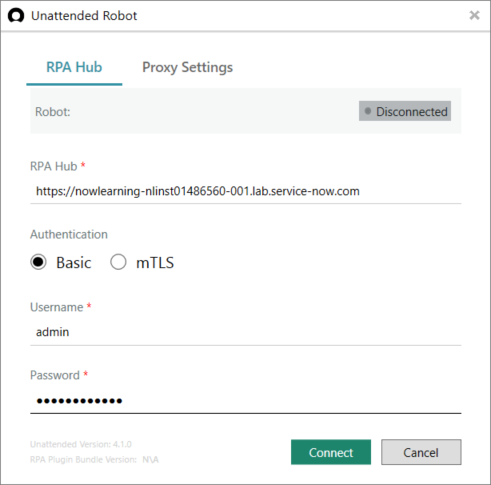Click the Connect button
Viewport: 491px width, 485px height.
[331, 452]
